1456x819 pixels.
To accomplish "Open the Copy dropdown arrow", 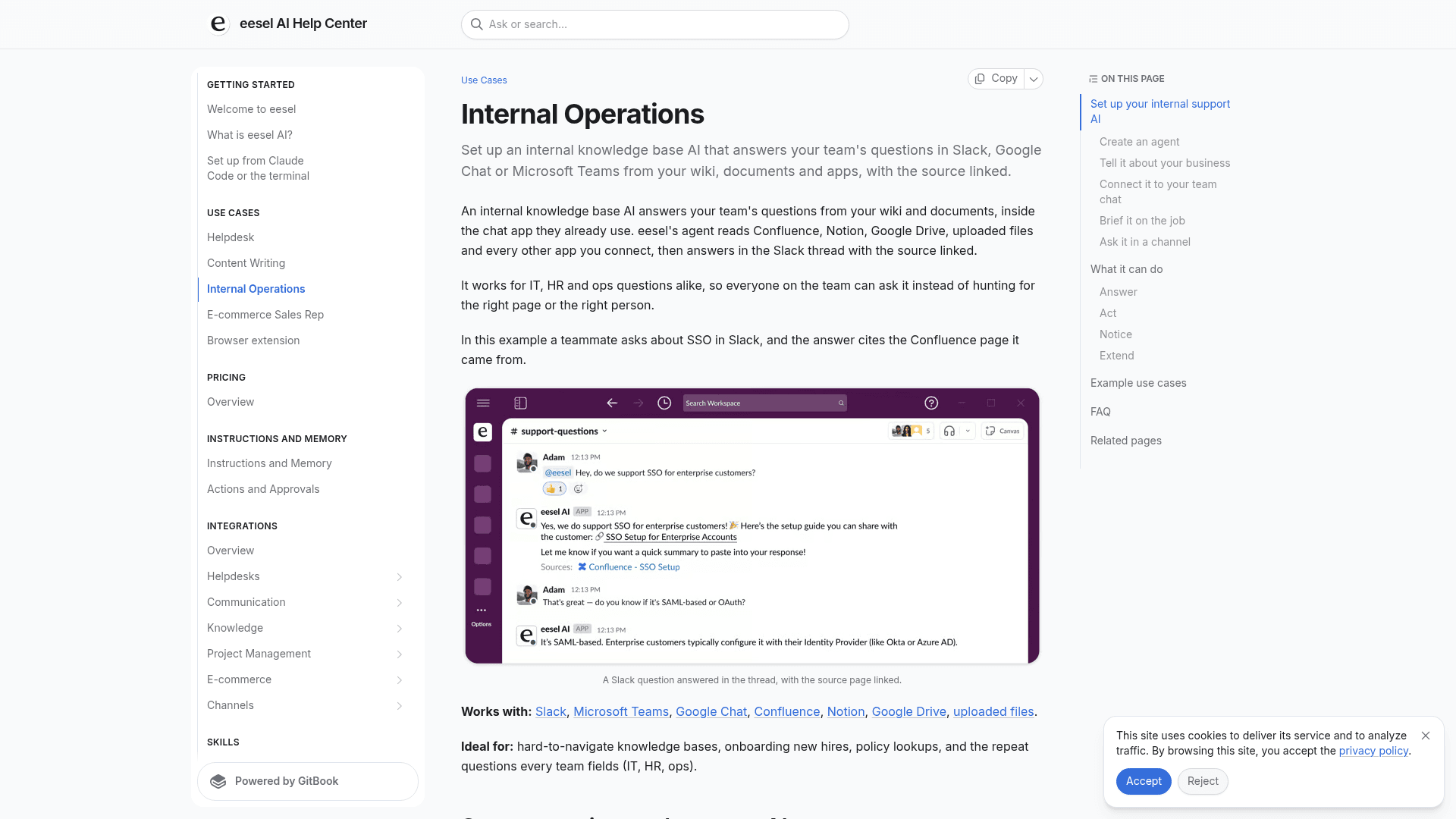I will pyautogui.click(x=1034, y=79).
